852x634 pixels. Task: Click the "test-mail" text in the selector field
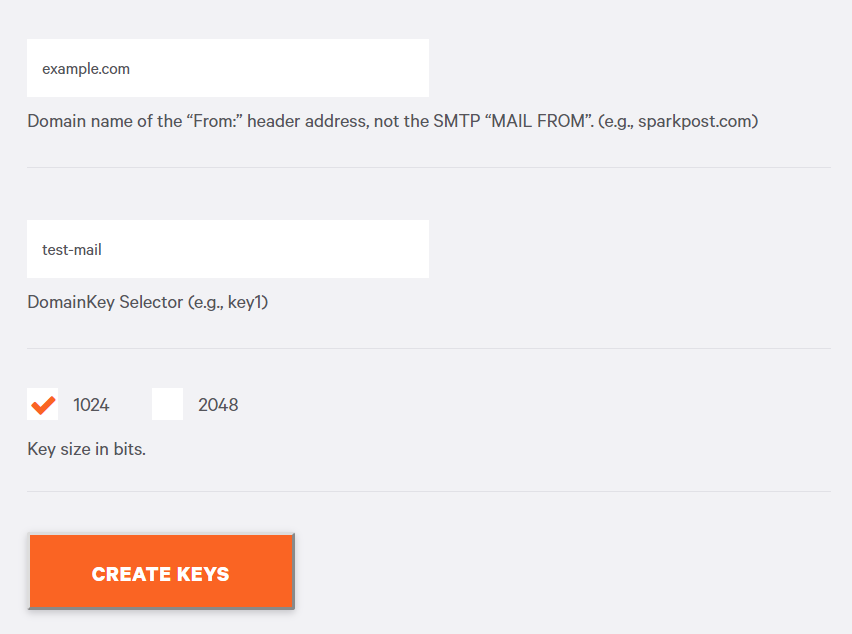pos(72,250)
